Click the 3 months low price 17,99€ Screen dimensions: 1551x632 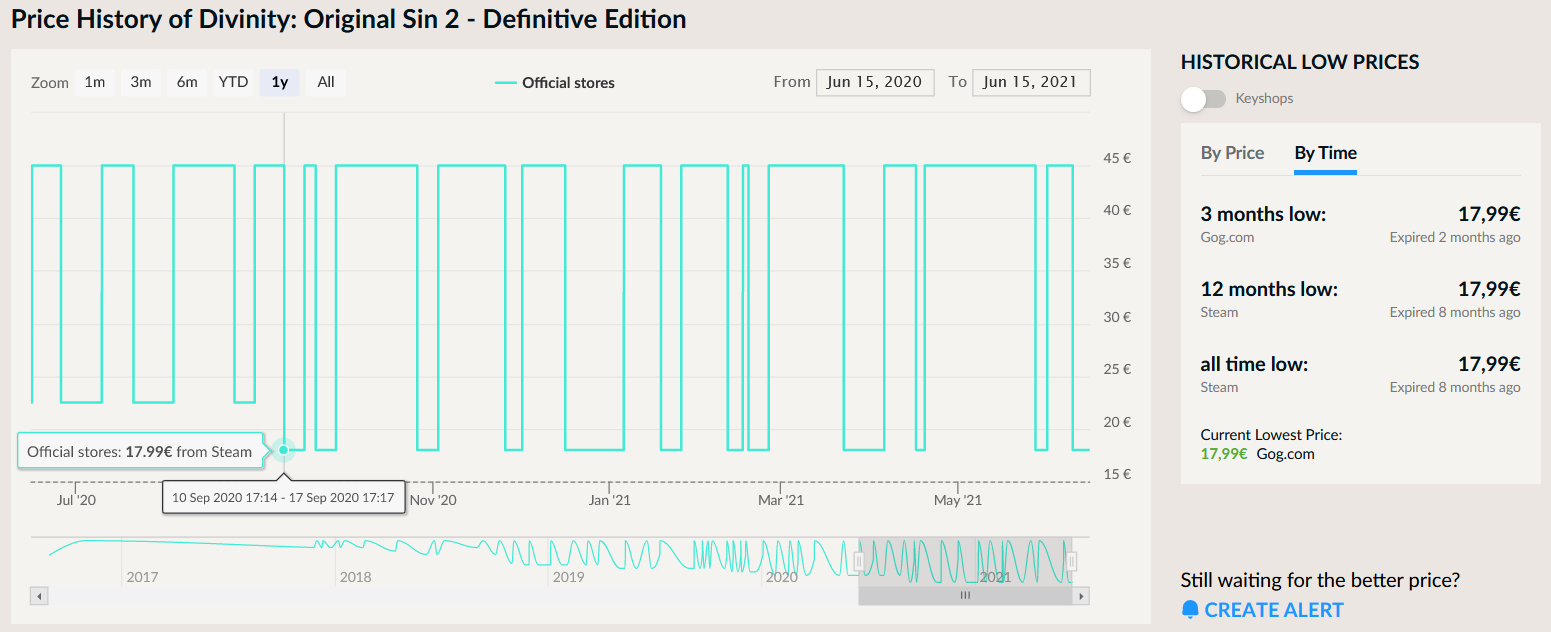tap(1489, 213)
